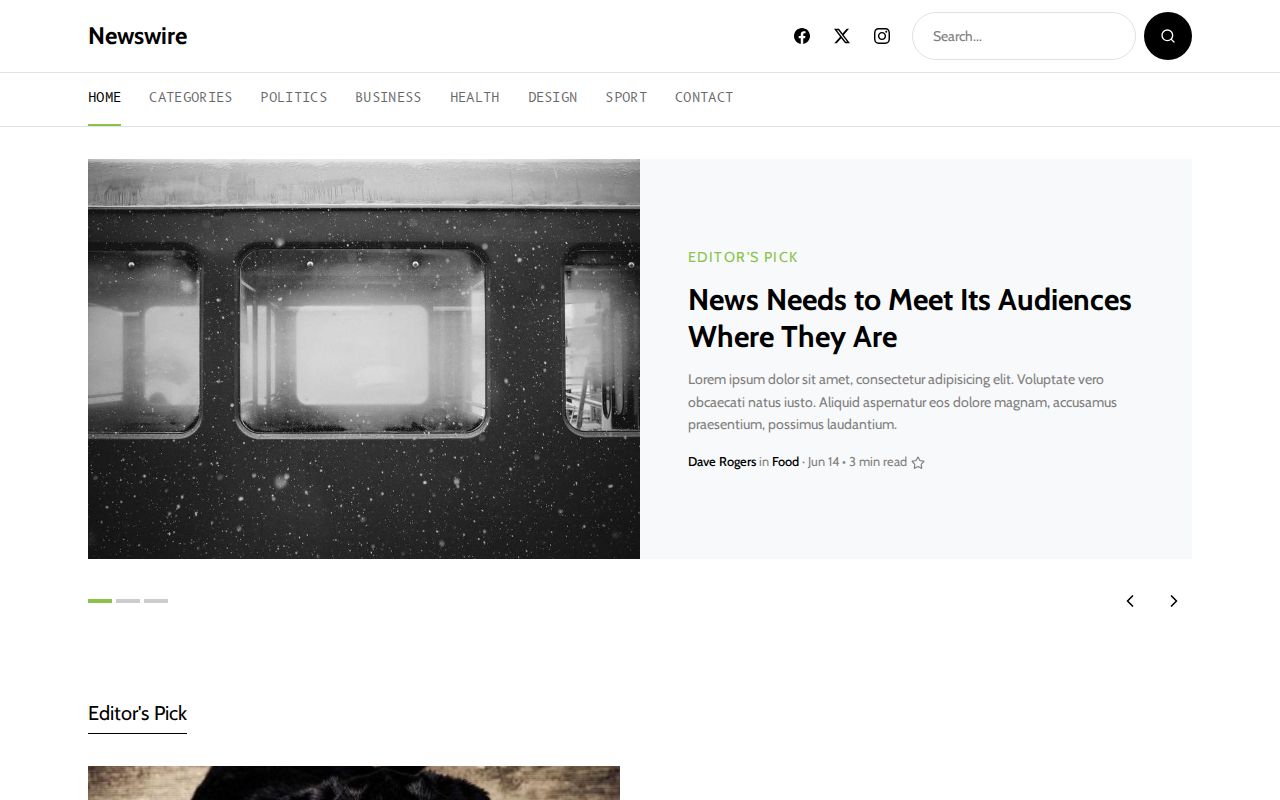Image resolution: width=1280 pixels, height=800 pixels.
Task: Go to the previous slide arrow
Action: point(1130,601)
